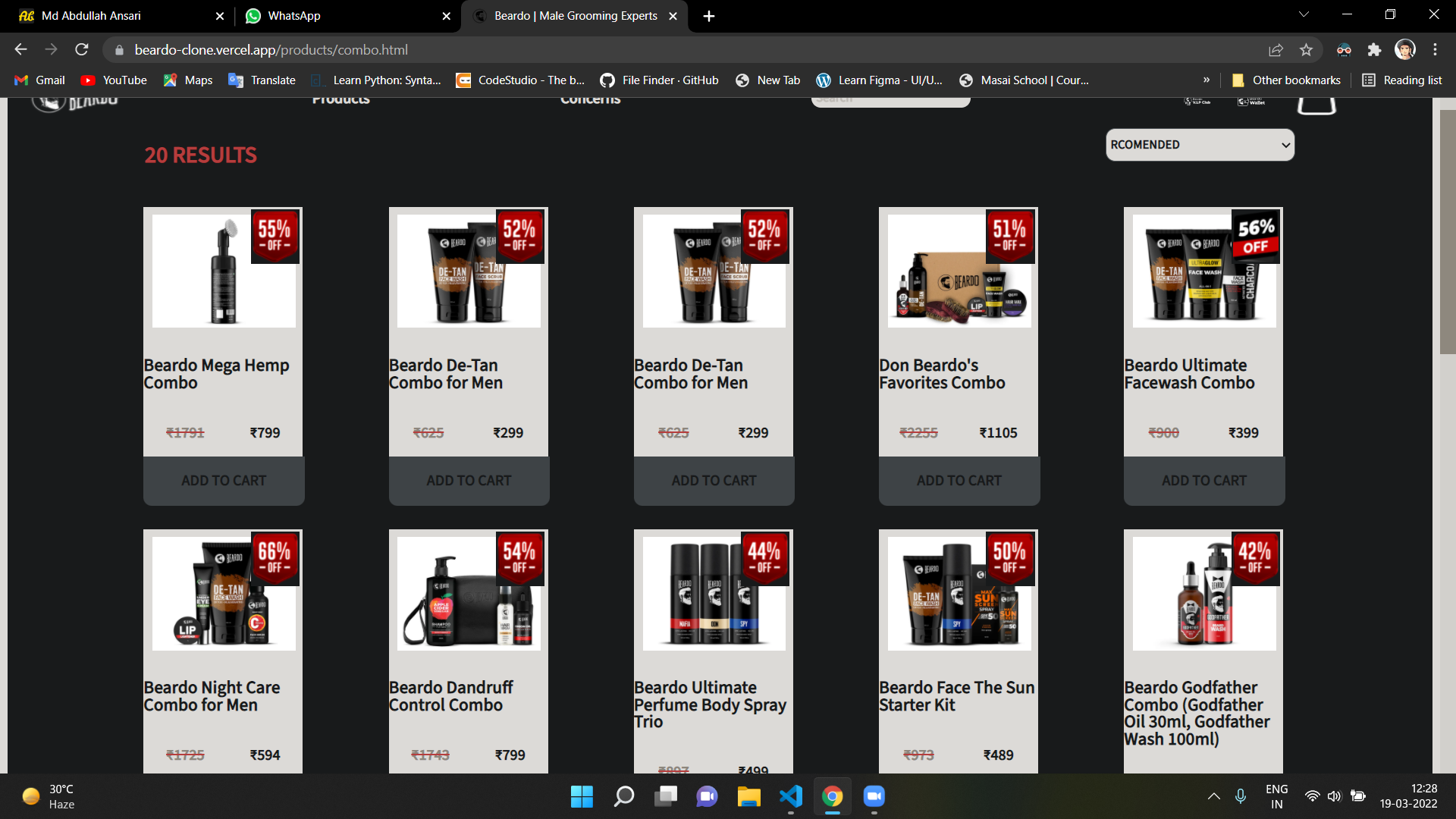Open the CodeStudio bookmark
This screenshot has width=1456, height=819.
coord(520,80)
